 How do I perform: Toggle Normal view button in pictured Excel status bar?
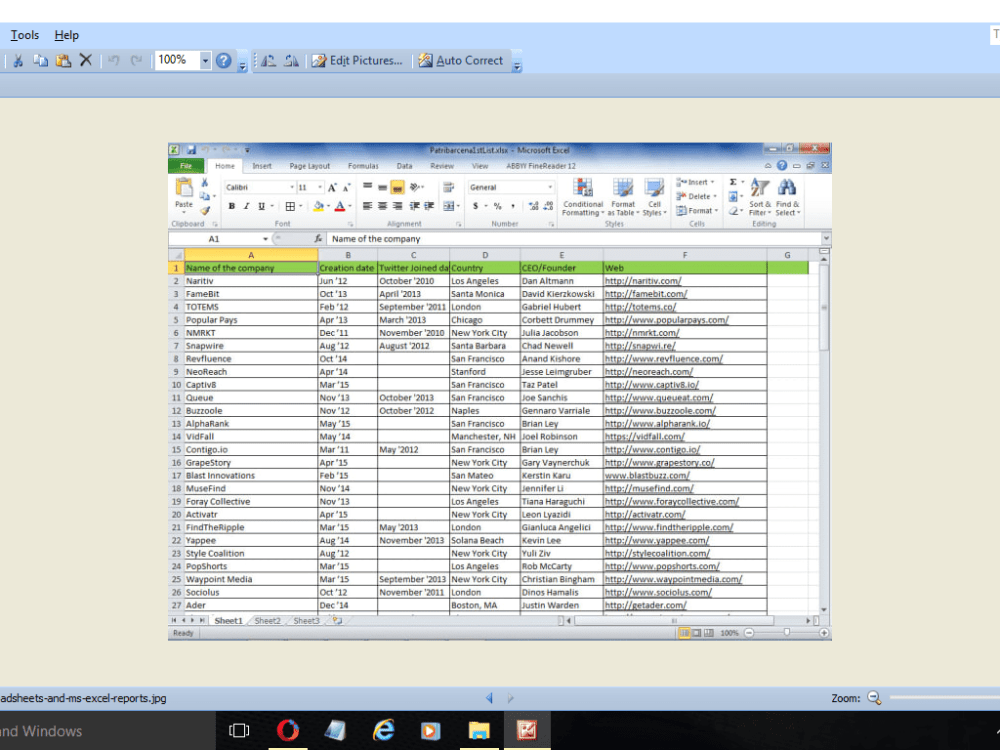click(x=684, y=633)
